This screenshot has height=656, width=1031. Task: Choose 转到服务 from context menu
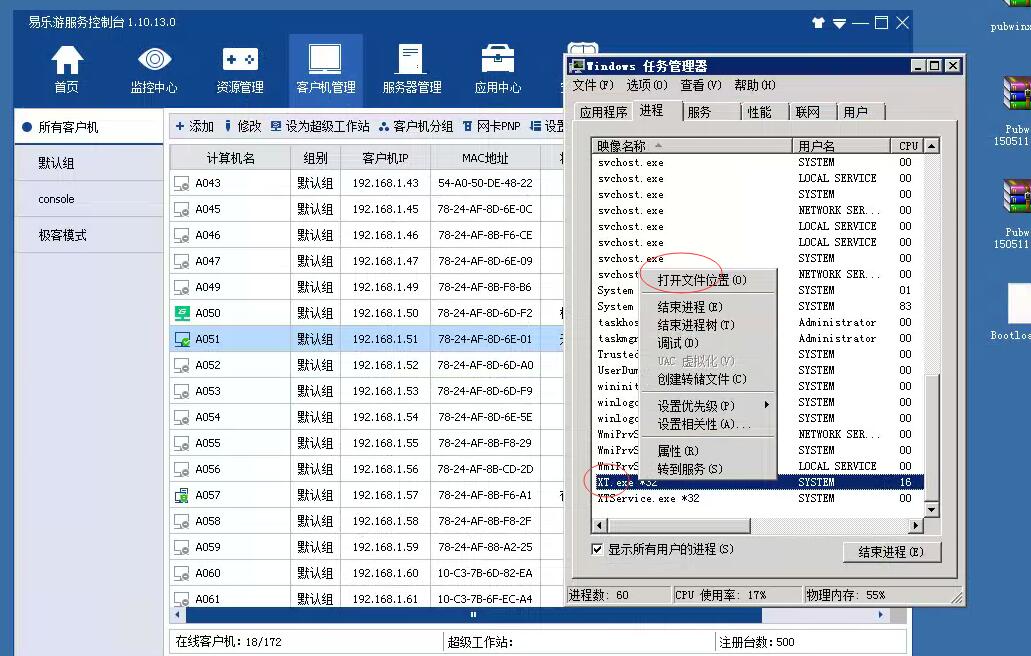(708, 469)
